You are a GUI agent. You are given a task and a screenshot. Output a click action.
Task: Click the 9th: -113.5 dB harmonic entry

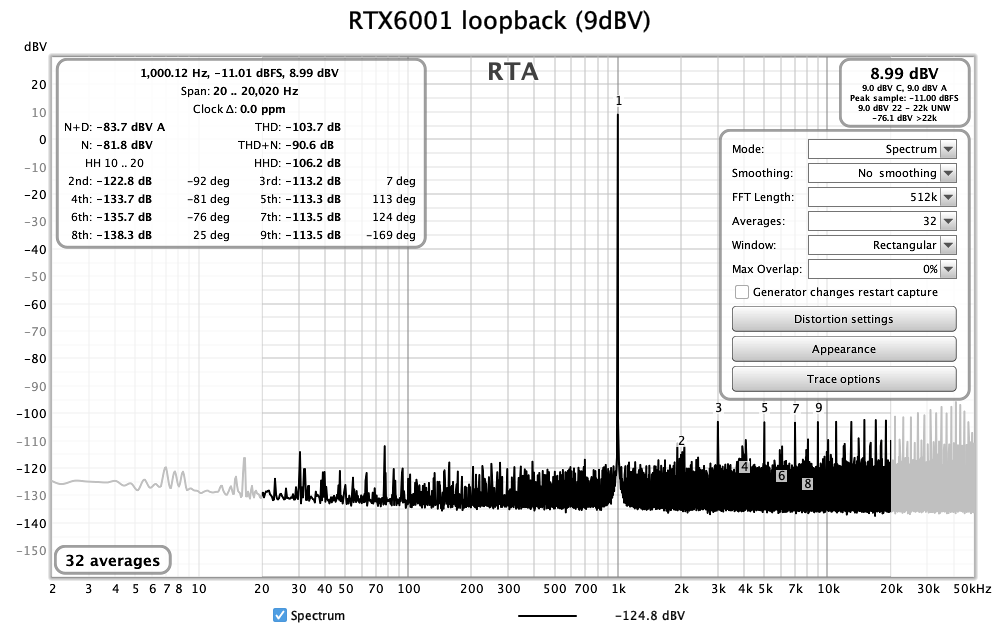click(x=300, y=235)
